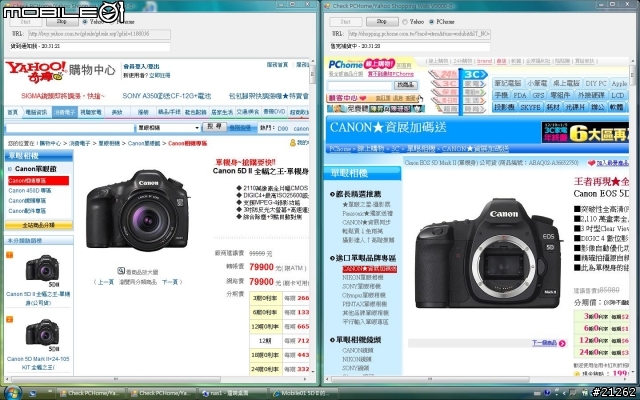Screen dimensions: 640x400
Task: Click Stop button in right PChome window
Action: [382, 21]
